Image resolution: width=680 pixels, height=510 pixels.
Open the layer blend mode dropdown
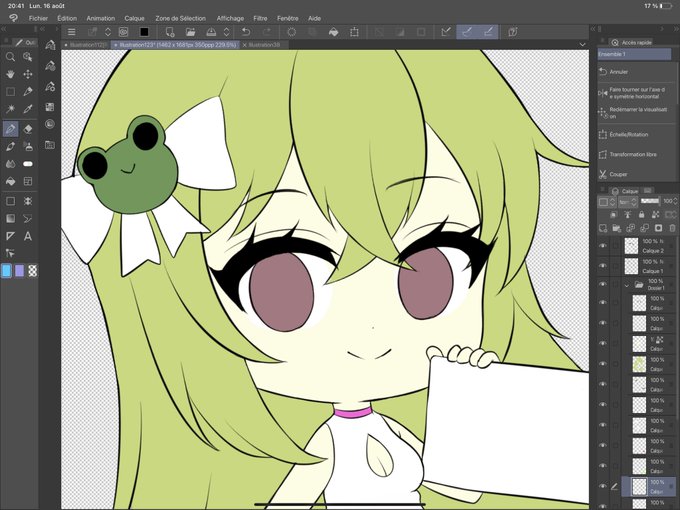click(x=628, y=202)
